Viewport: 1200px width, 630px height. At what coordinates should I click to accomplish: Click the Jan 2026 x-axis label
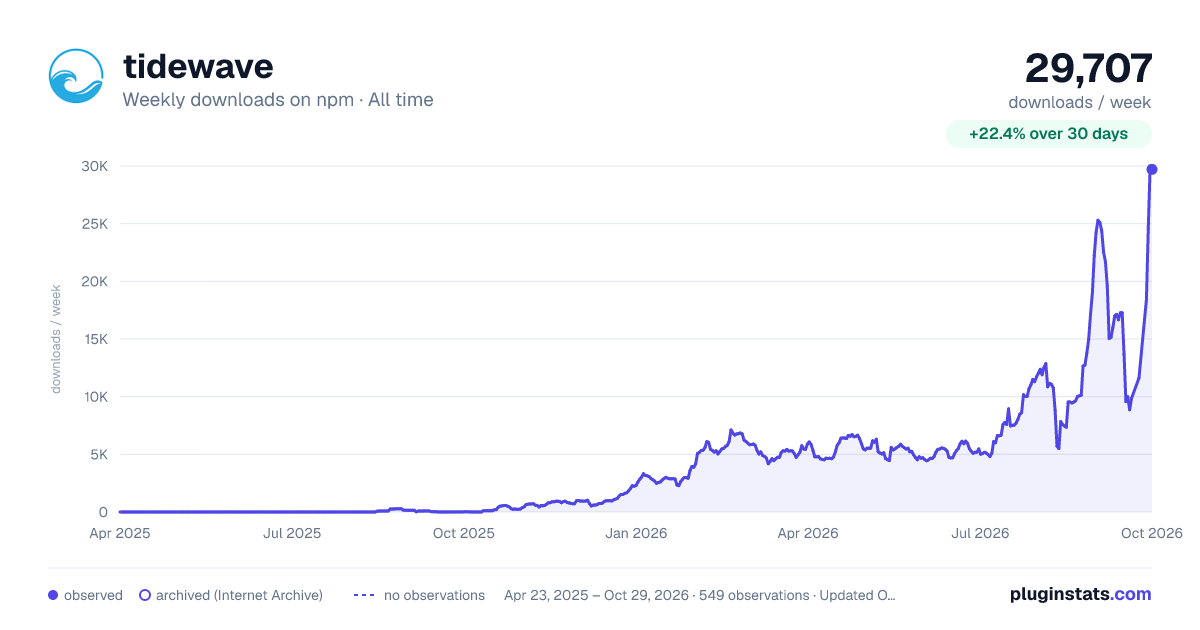pyautogui.click(x=636, y=533)
